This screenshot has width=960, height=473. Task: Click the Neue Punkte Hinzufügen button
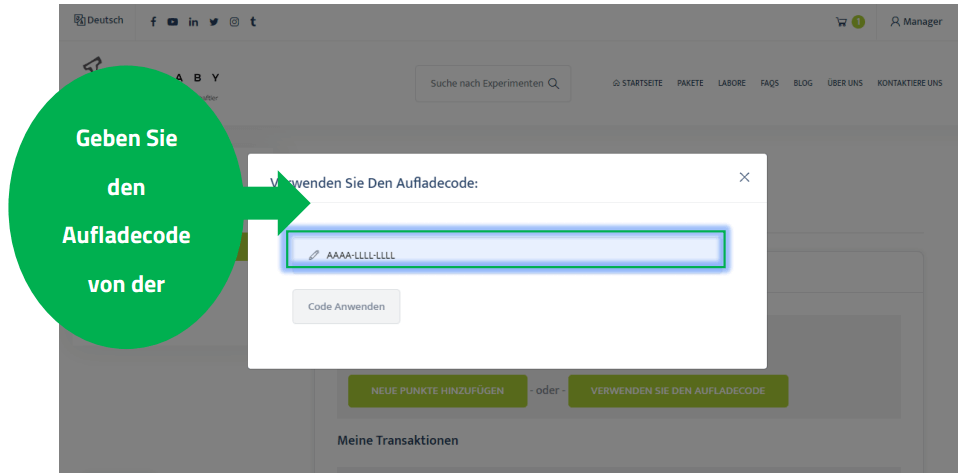click(437, 391)
